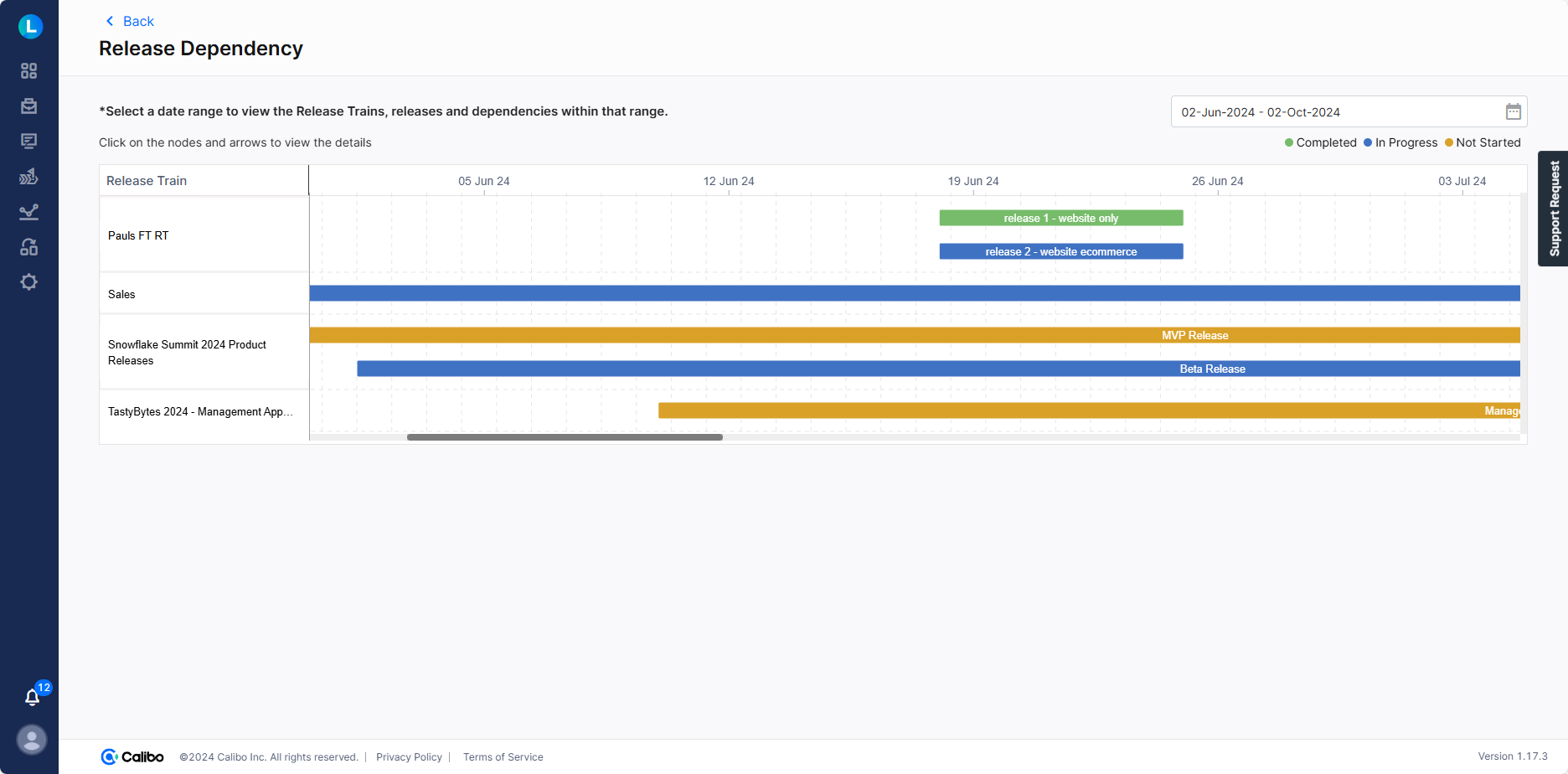The width and height of the screenshot is (1568, 774).
Task: Open the date range picker calendar icon
Action: pyautogui.click(x=1514, y=111)
